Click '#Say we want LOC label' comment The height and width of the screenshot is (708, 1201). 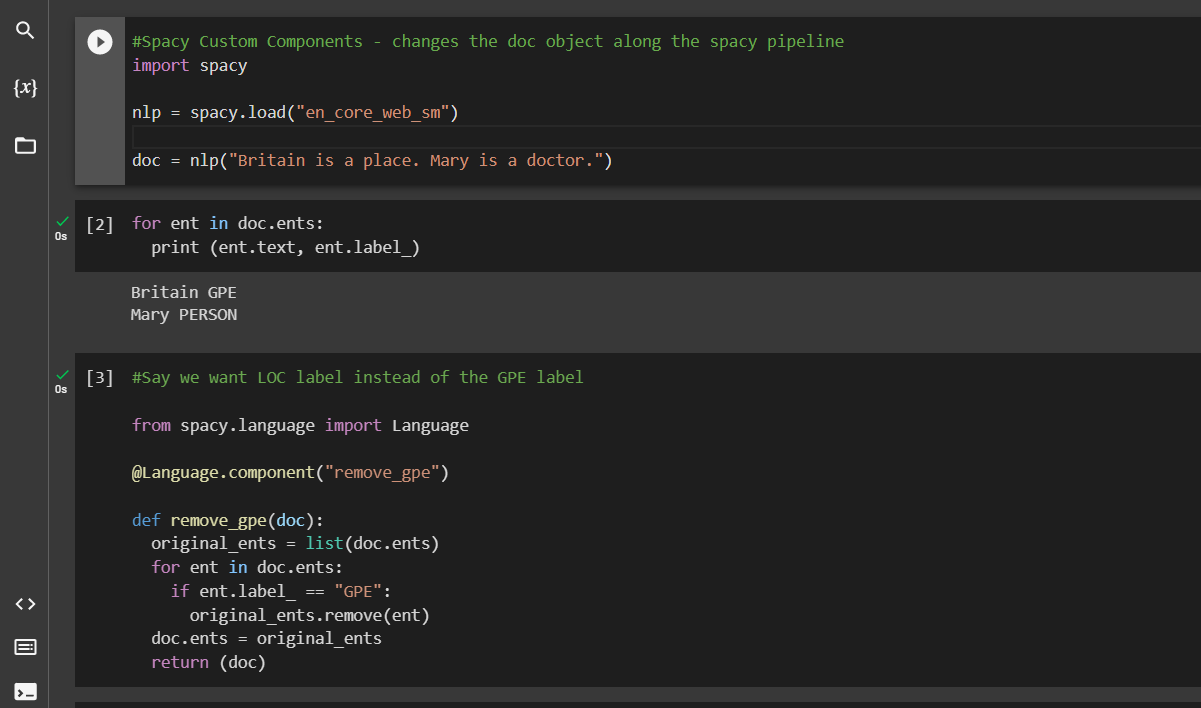point(357,378)
